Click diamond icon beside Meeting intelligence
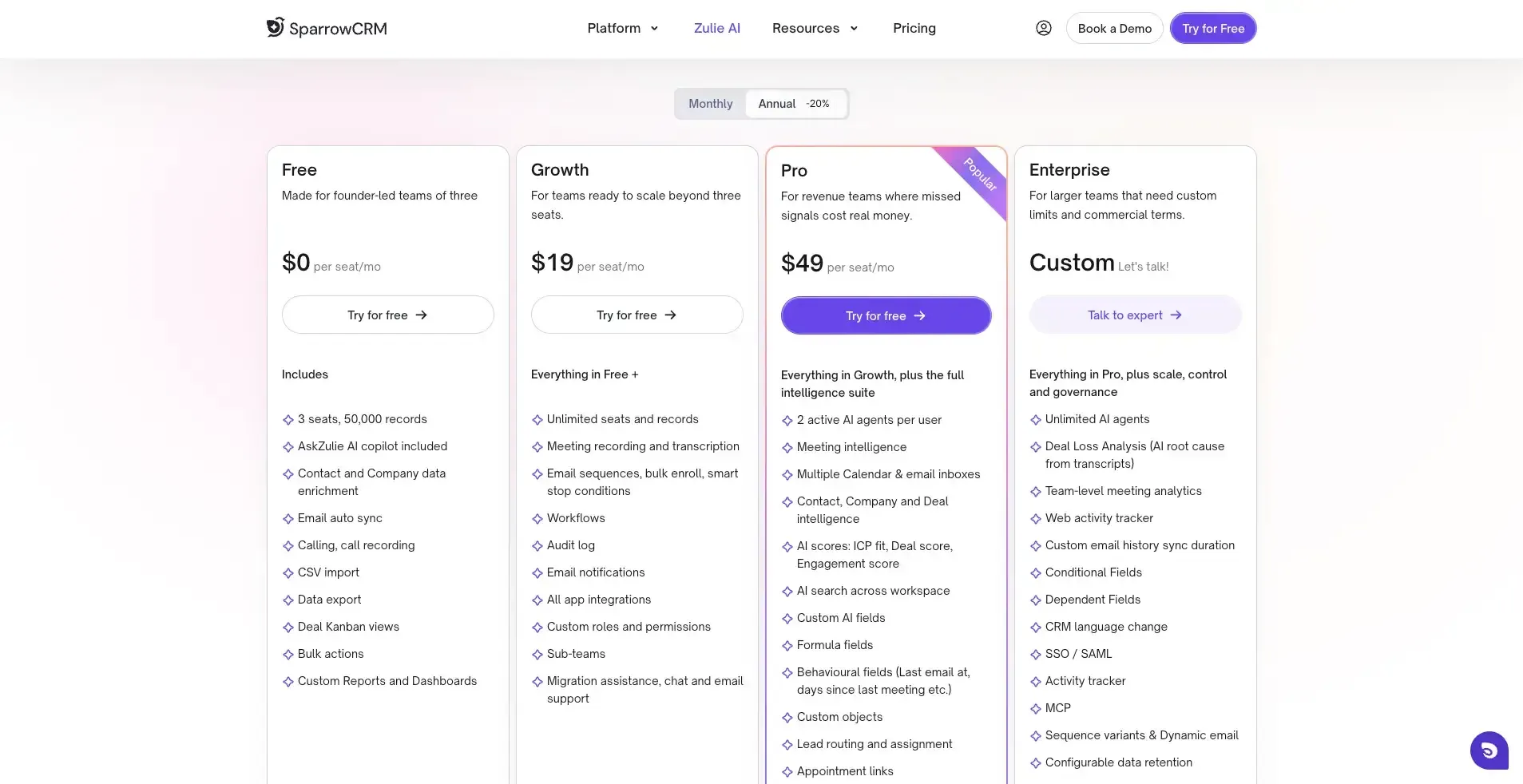The image size is (1523, 784). (x=787, y=448)
